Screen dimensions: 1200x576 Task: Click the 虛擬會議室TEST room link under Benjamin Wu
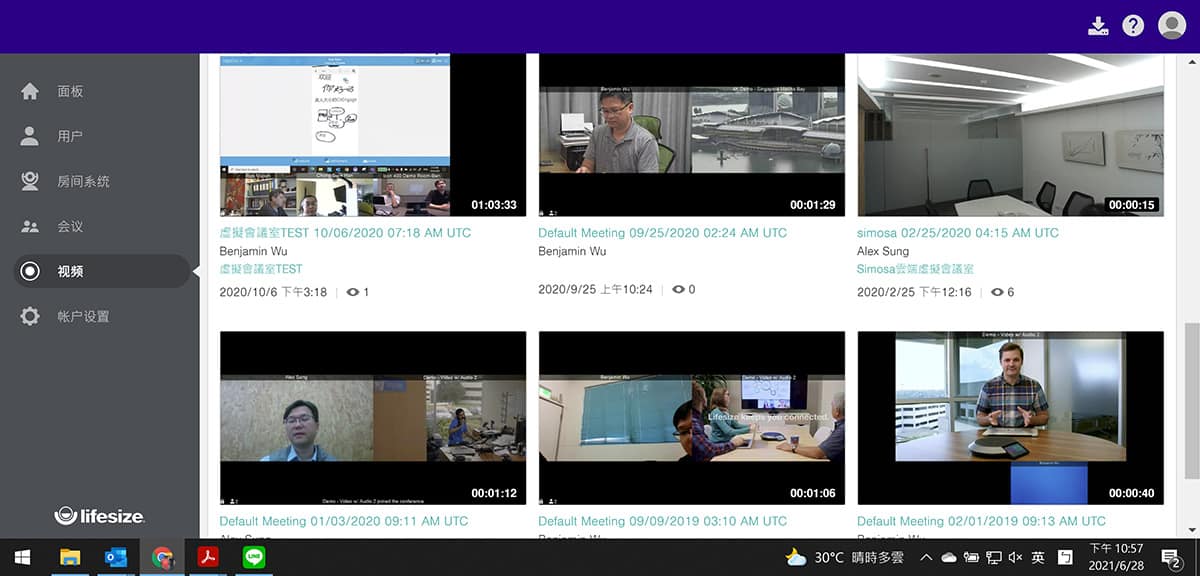click(261, 269)
